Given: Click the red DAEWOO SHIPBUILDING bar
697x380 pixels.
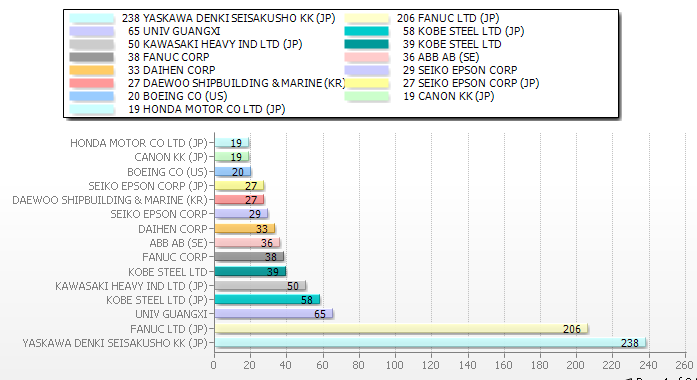Looking at the screenshot, I should [239, 200].
